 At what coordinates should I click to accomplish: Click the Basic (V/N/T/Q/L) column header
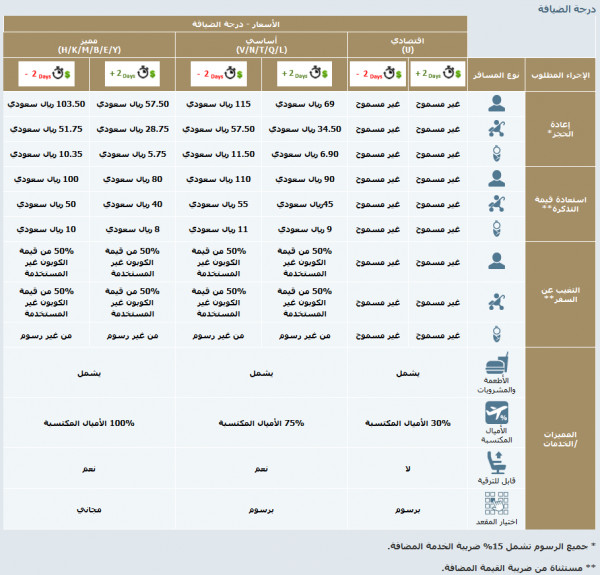coord(262,44)
